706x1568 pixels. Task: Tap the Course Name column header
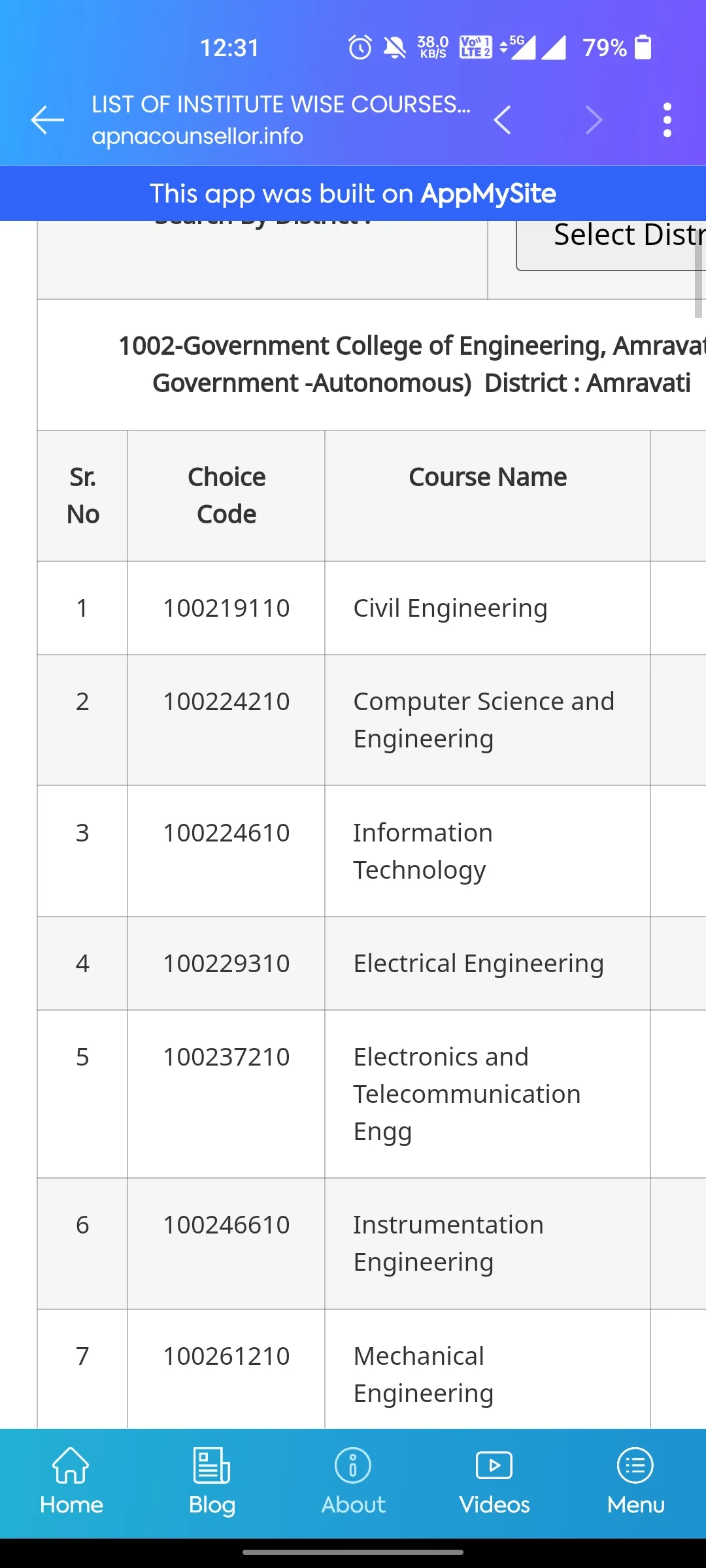point(488,478)
